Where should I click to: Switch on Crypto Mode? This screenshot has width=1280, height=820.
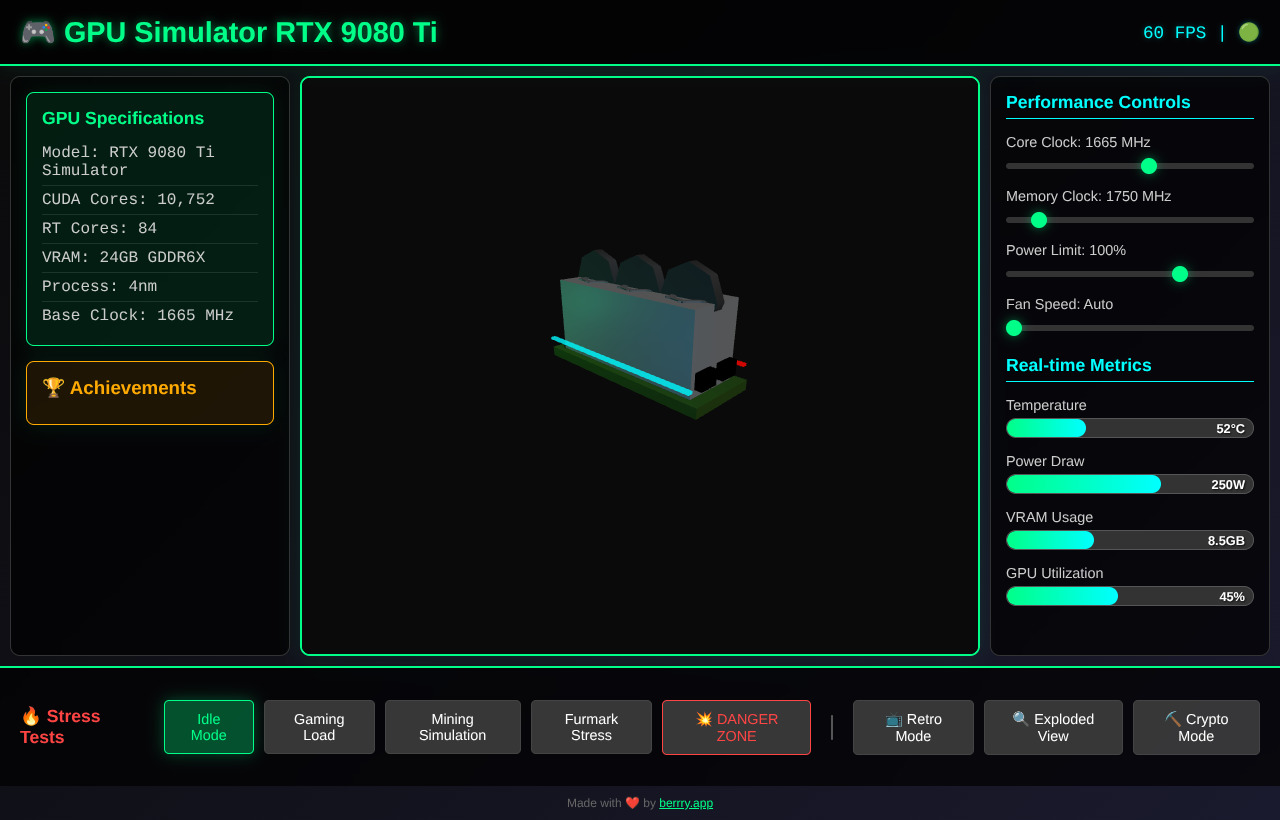[x=1196, y=727]
